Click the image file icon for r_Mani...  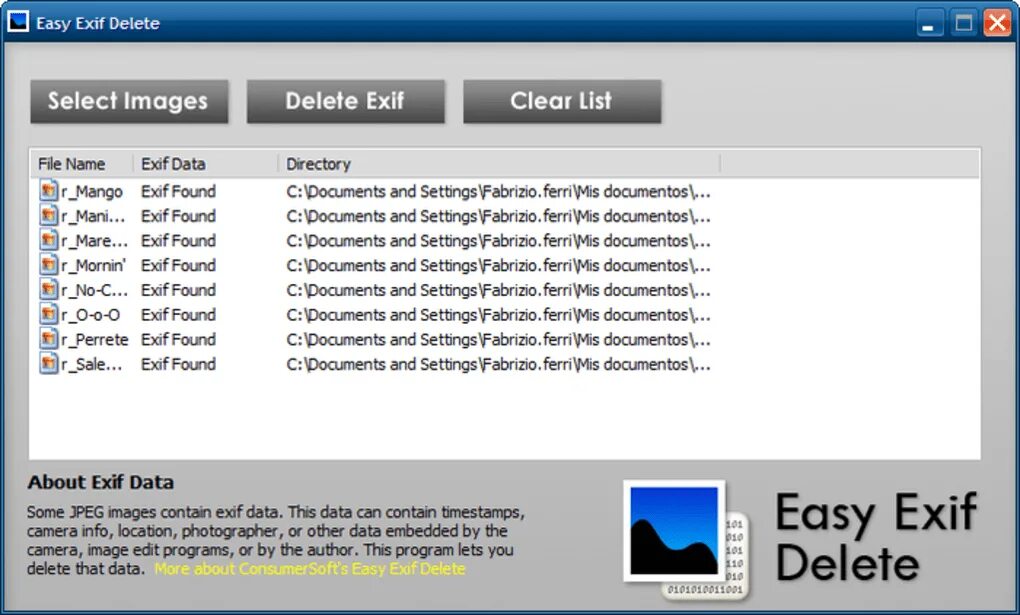(x=49, y=216)
